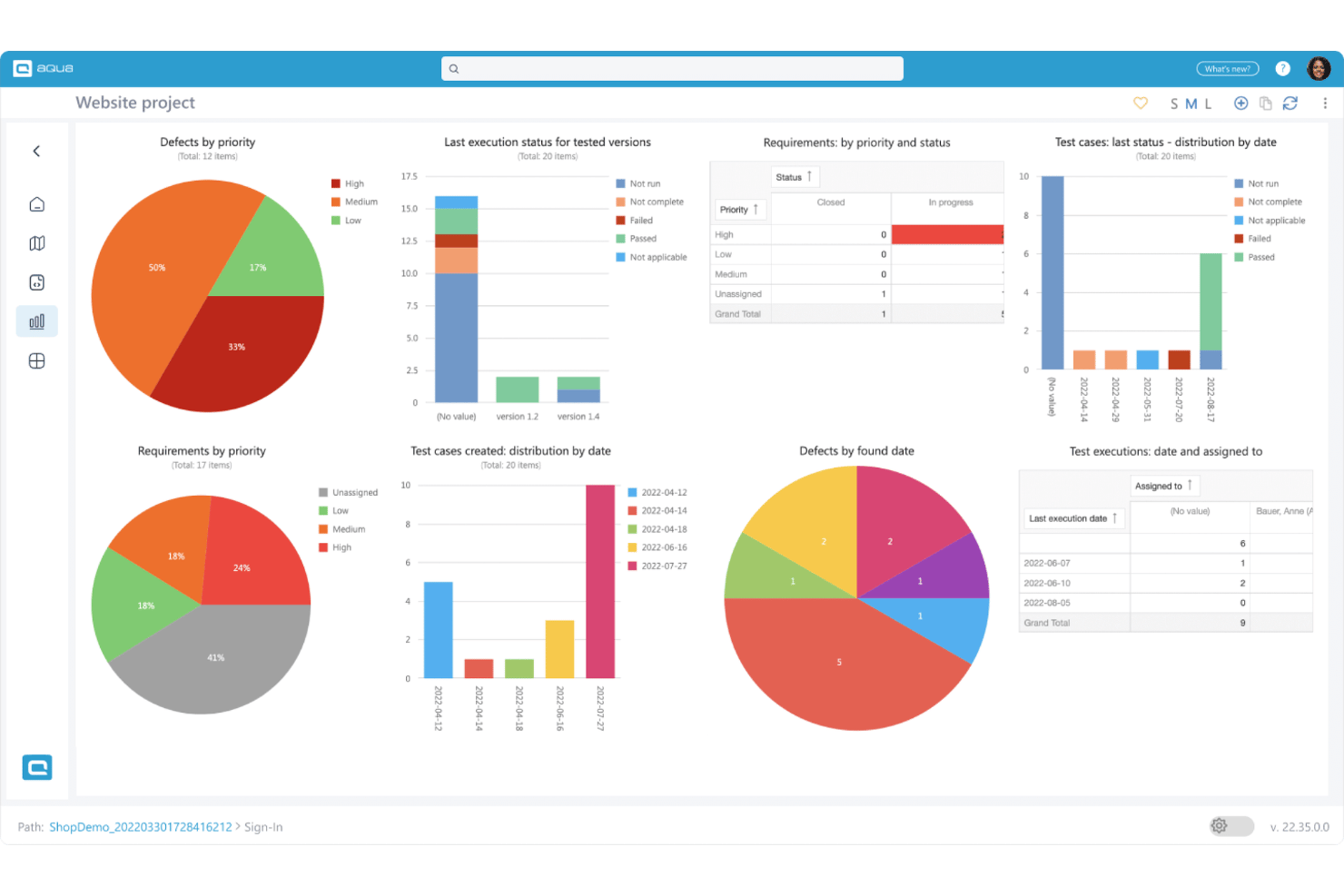Screen dimensions: 1344x896
Task: Add new widget with plus circle icon
Action: tap(1241, 103)
